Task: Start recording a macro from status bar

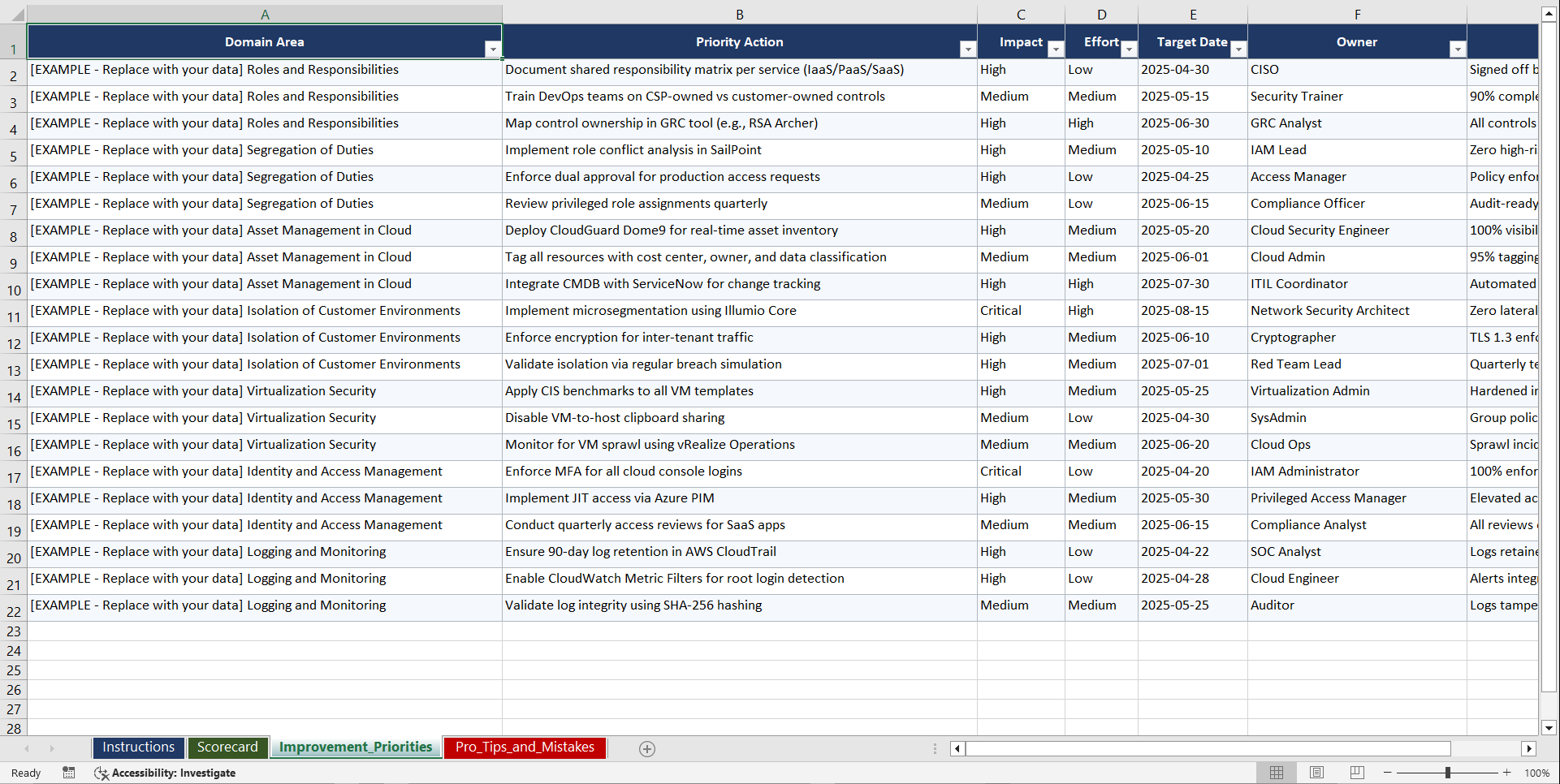Action: [69, 773]
